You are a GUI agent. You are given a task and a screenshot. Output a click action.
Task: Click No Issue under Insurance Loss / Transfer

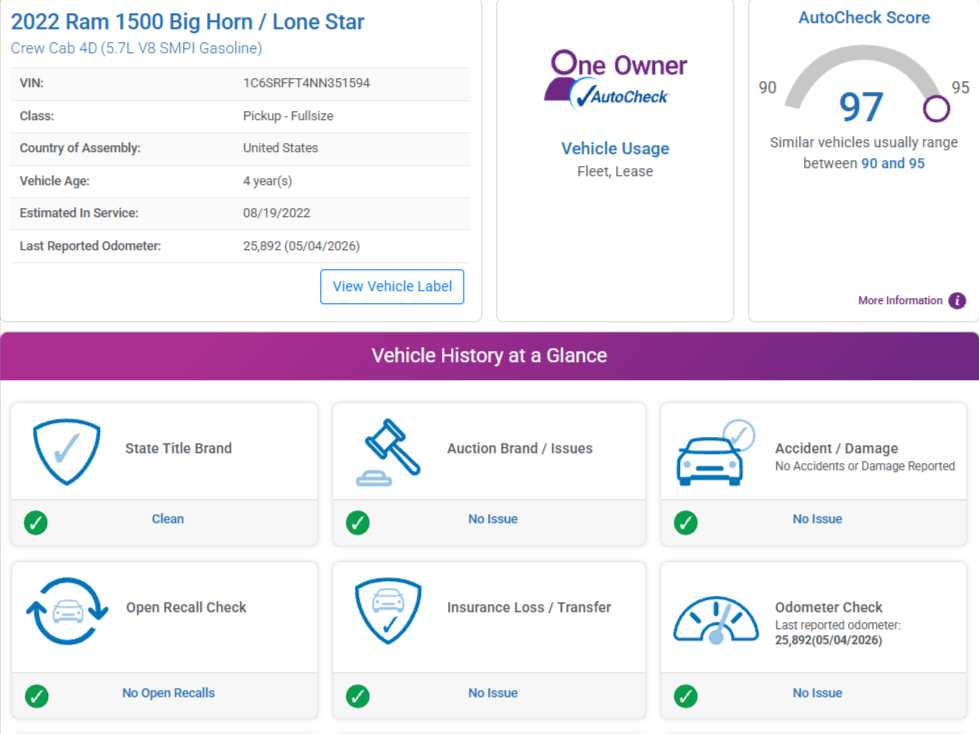[x=493, y=693]
